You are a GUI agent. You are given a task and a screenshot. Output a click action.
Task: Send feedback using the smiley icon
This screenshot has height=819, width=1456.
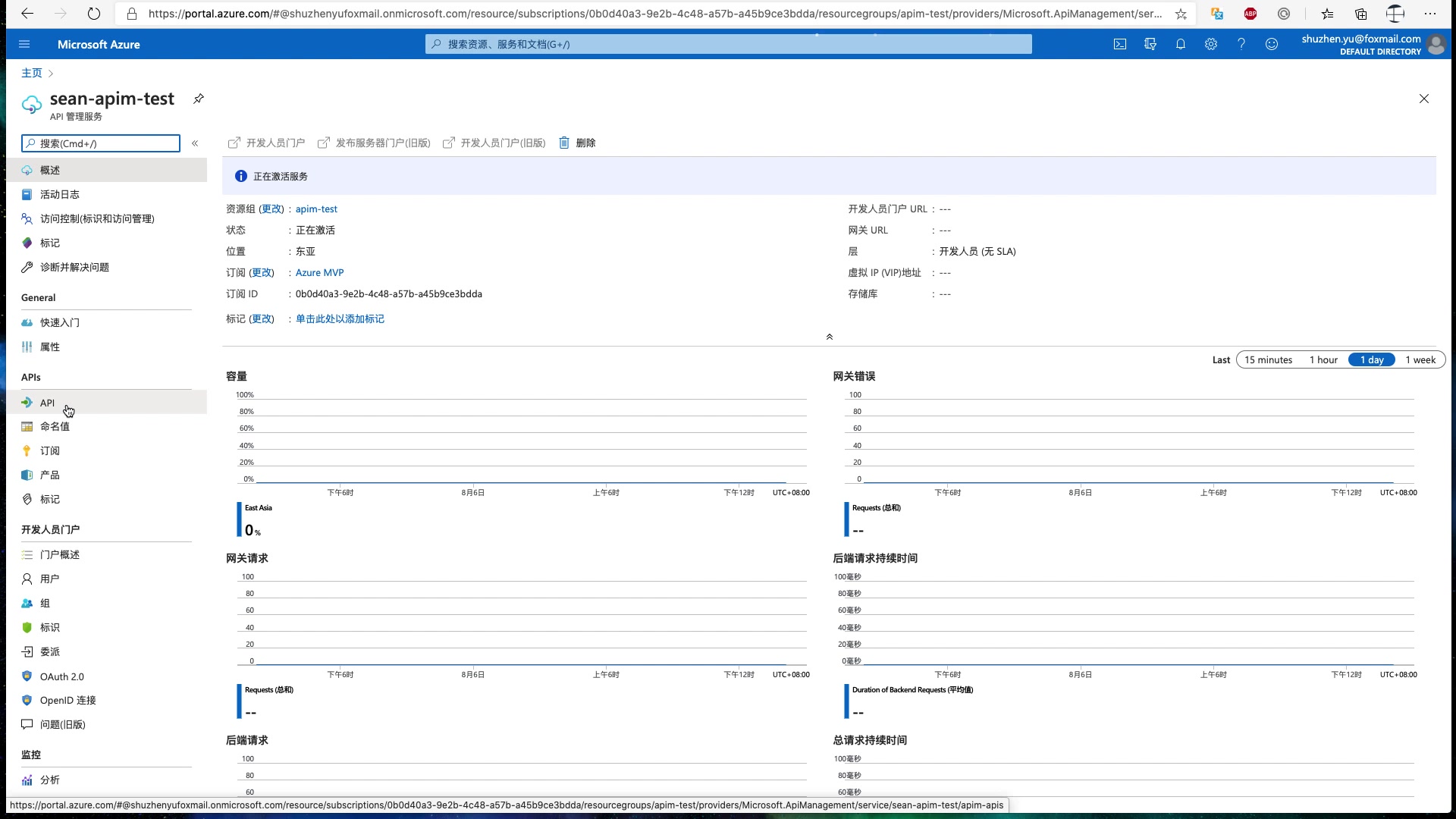tap(1271, 44)
